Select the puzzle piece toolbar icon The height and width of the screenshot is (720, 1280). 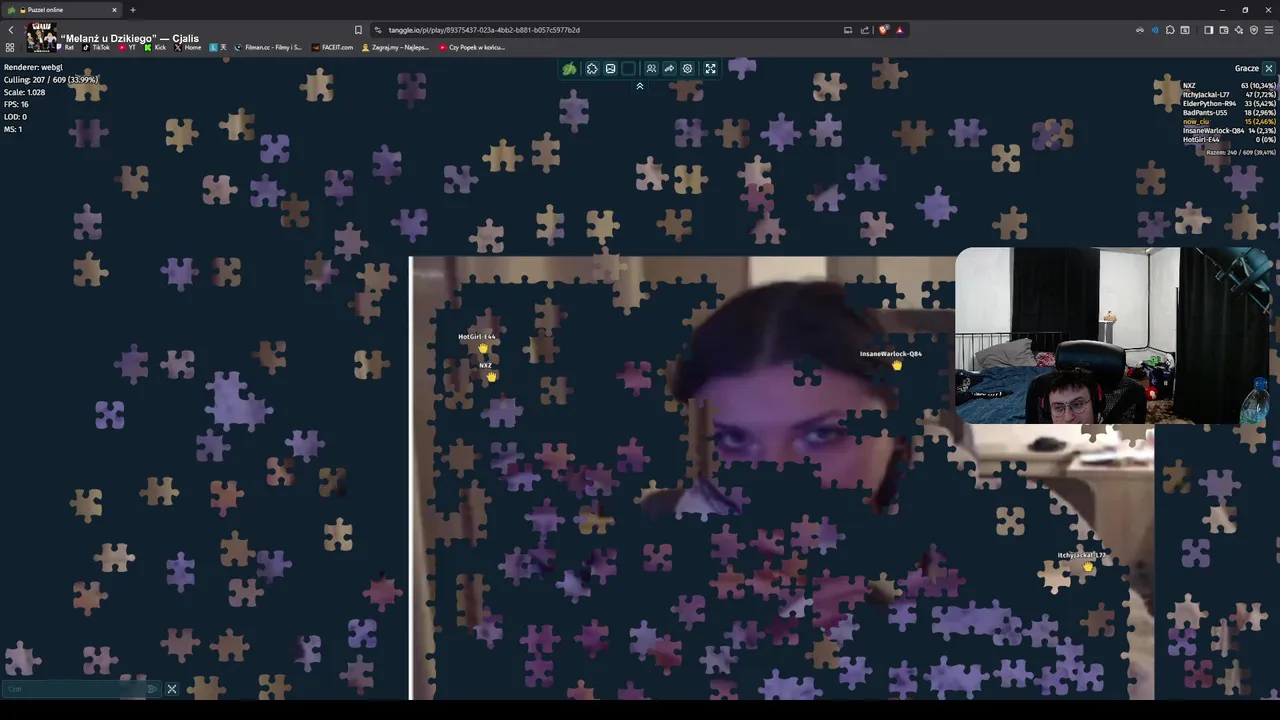592,69
